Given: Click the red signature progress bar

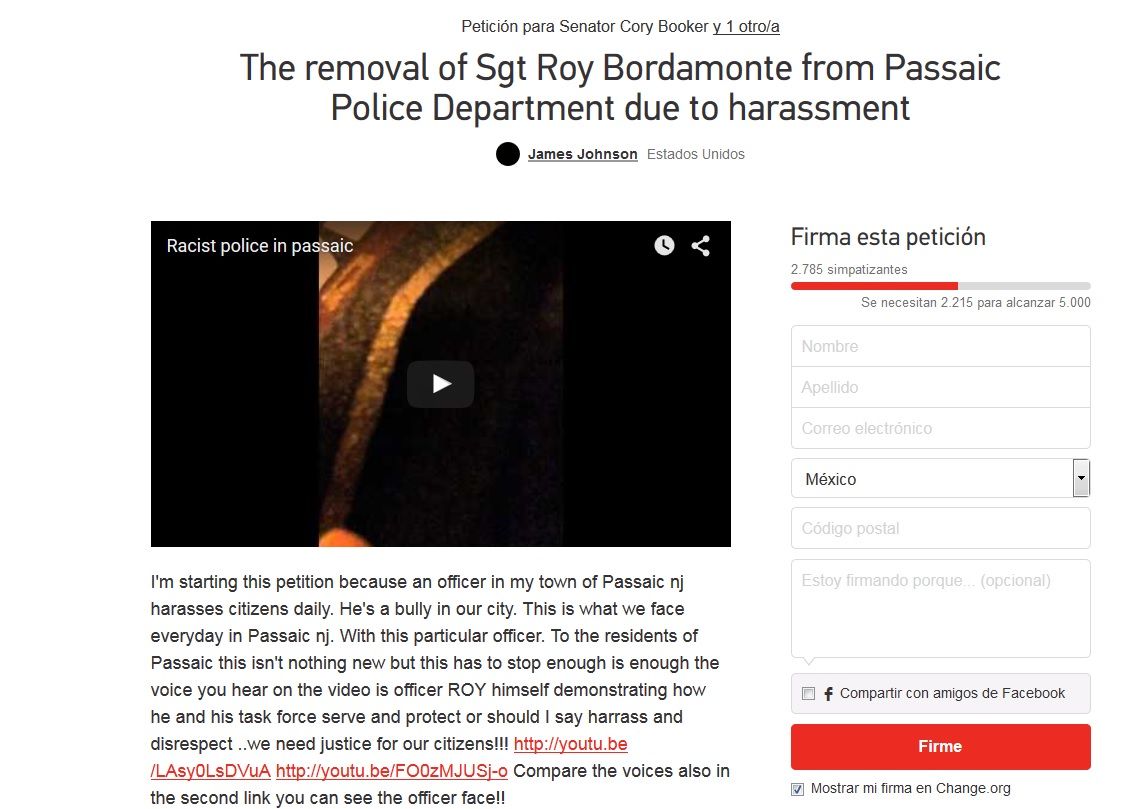Looking at the screenshot, I should coord(874,286).
